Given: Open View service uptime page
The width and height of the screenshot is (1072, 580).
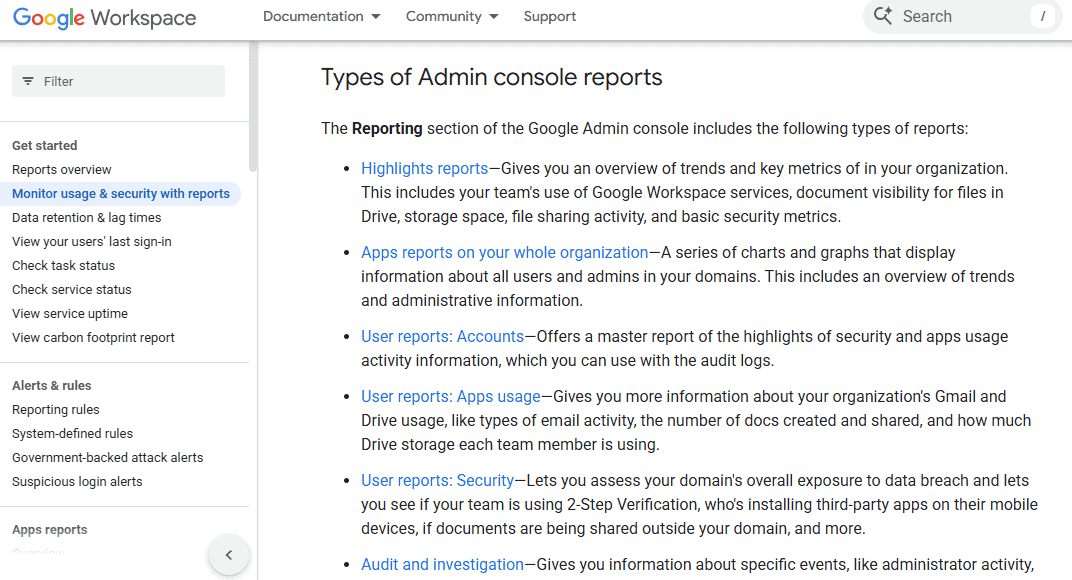Looking at the screenshot, I should (70, 313).
